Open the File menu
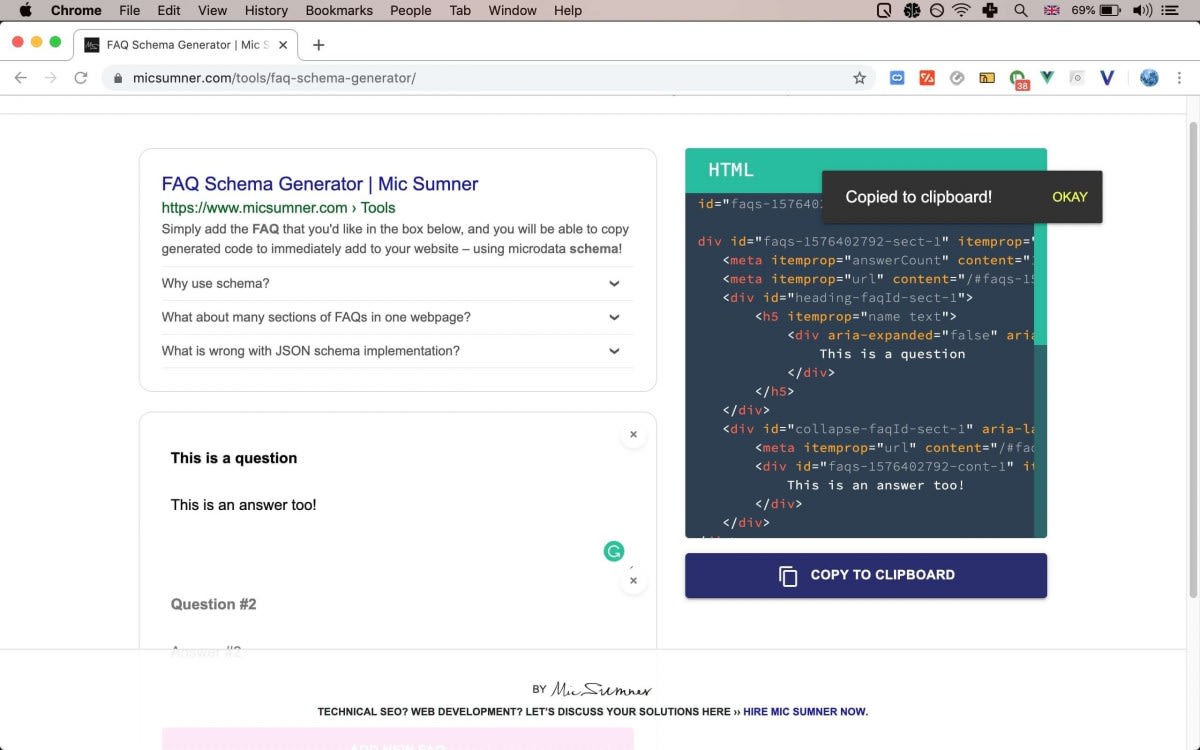 (129, 10)
